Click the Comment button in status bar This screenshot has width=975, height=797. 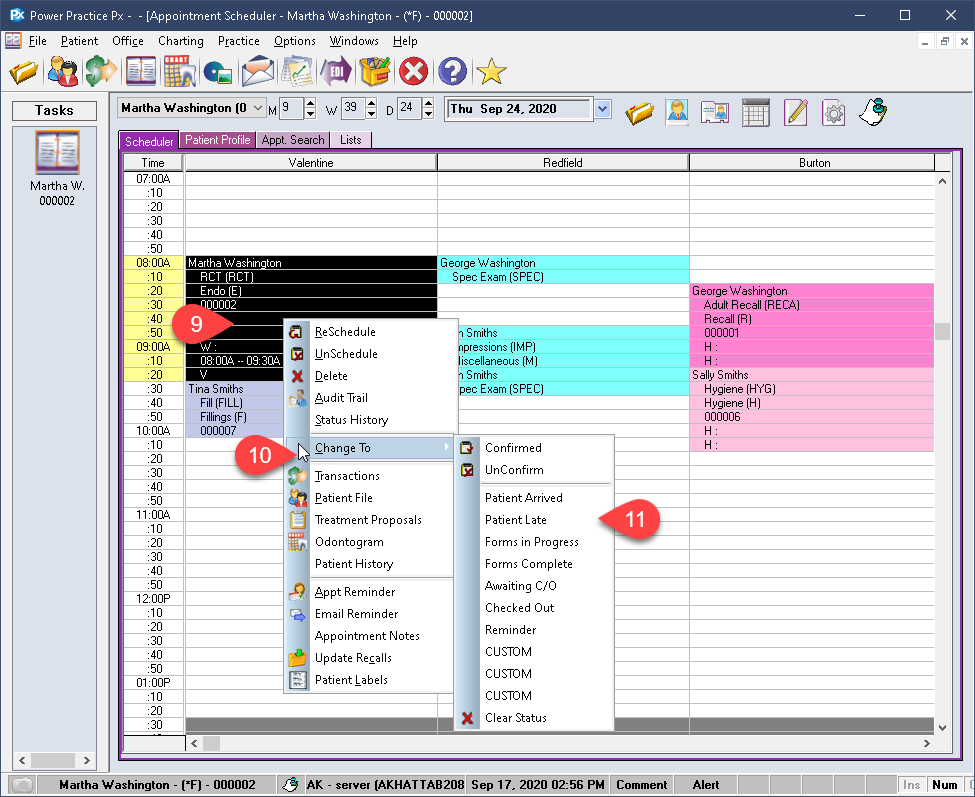coord(642,785)
